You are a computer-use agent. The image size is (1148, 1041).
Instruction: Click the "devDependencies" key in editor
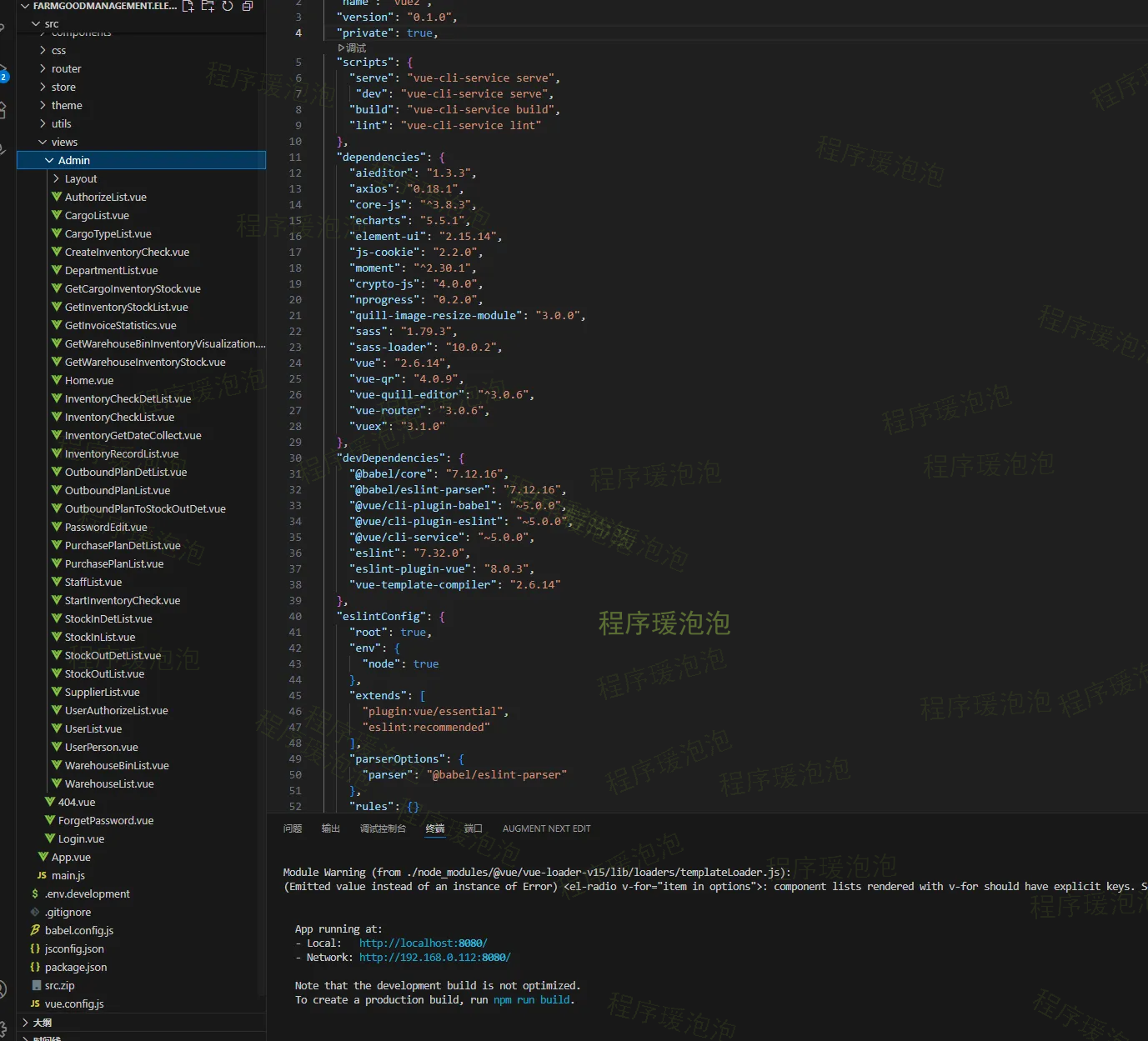(x=390, y=458)
